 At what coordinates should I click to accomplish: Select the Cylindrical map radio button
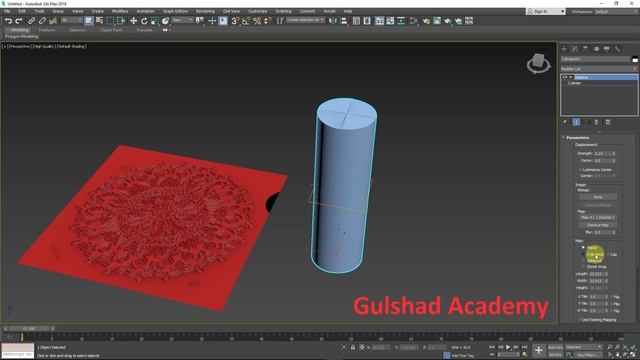(x=583, y=254)
